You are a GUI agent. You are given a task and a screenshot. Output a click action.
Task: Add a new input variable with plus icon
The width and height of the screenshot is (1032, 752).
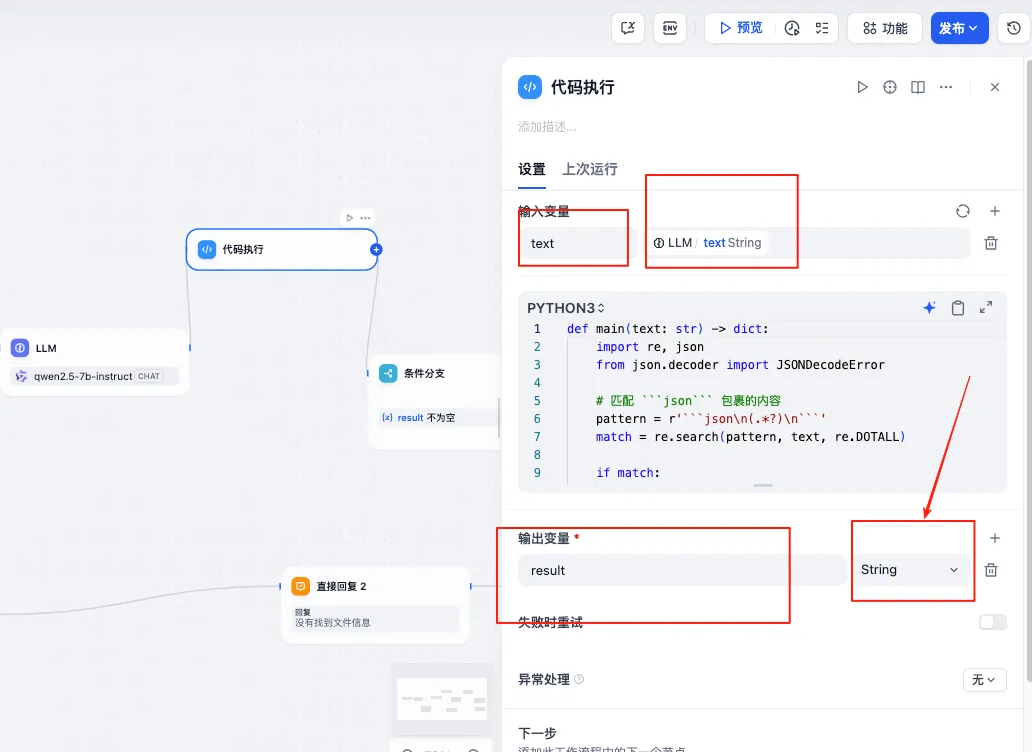994,211
